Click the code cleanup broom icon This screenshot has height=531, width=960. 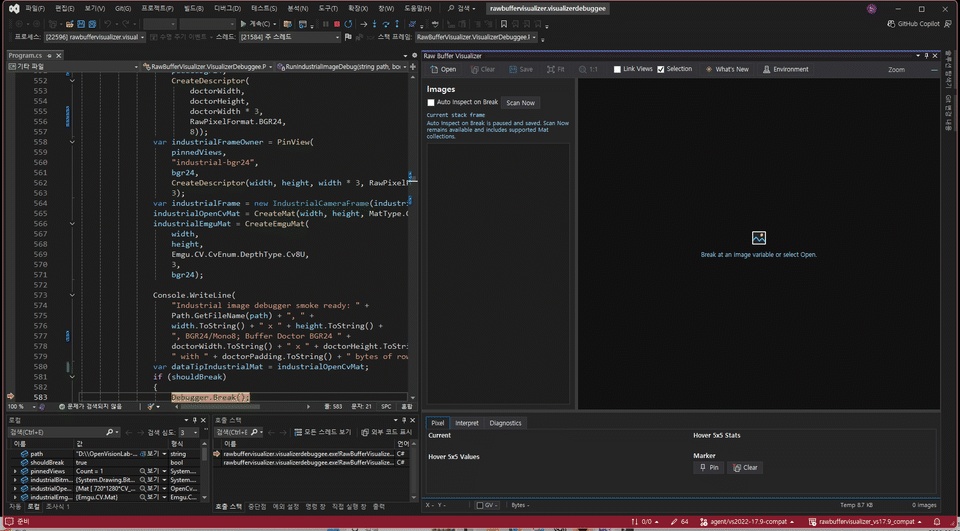coord(151,406)
